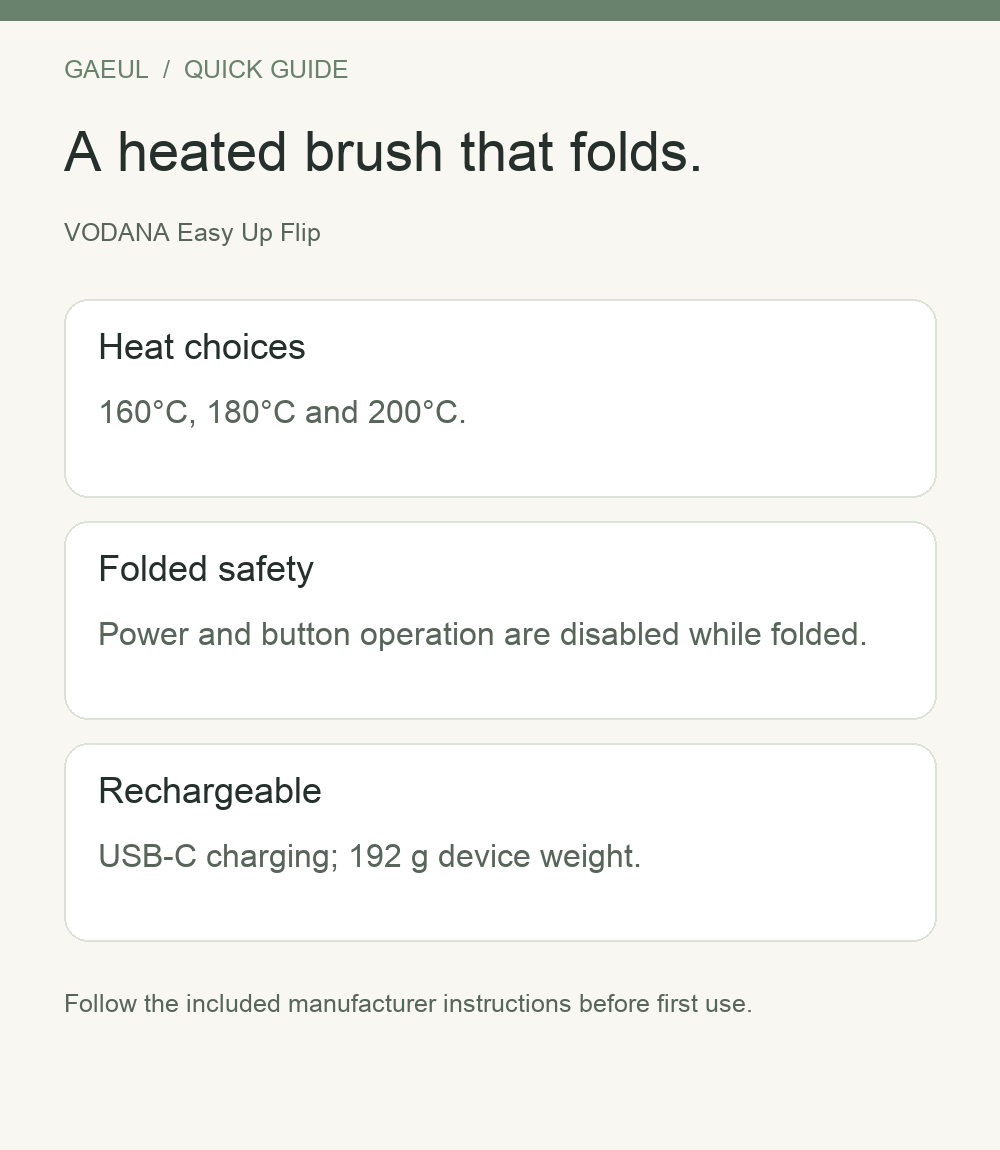
Task: Select the Rechargeable card title
Action: (x=210, y=791)
